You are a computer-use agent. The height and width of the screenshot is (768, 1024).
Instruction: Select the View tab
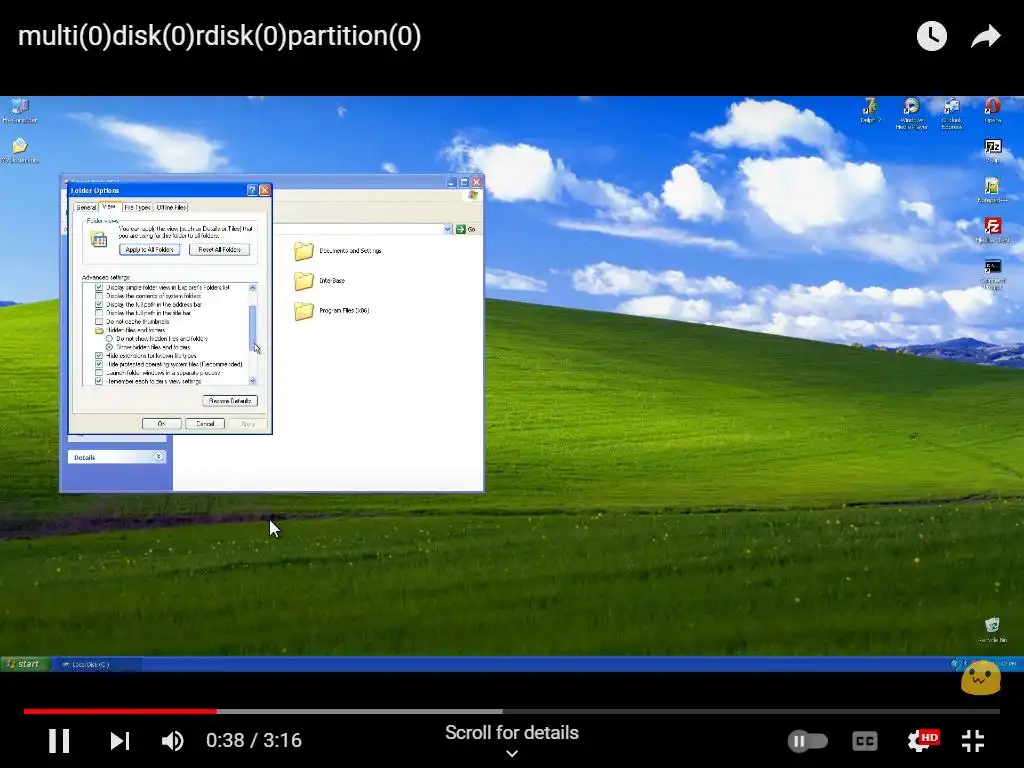point(109,206)
